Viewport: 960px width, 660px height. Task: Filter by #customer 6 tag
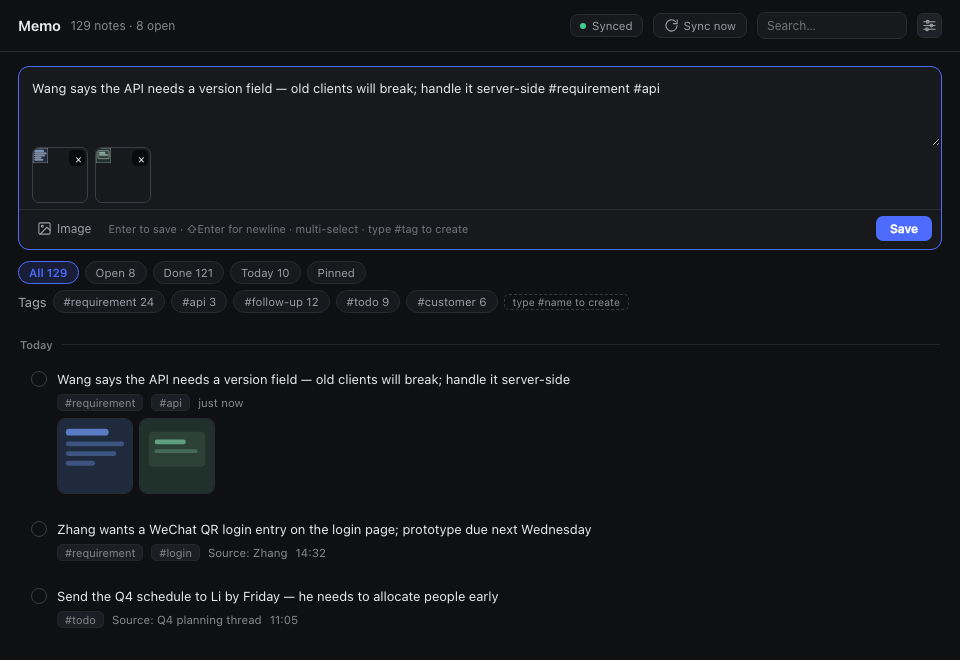[x=451, y=302]
